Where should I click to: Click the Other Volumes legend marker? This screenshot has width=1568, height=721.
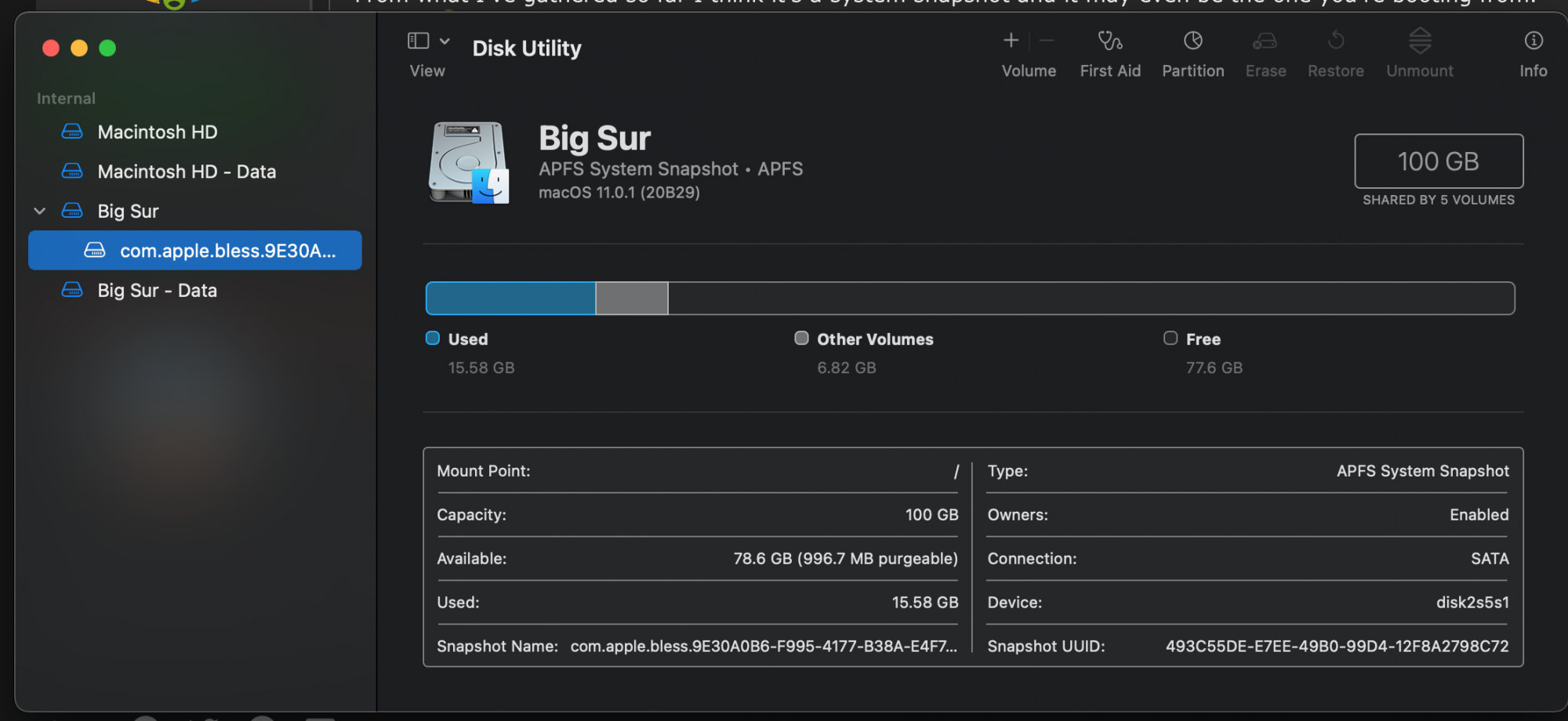(801, 338)
